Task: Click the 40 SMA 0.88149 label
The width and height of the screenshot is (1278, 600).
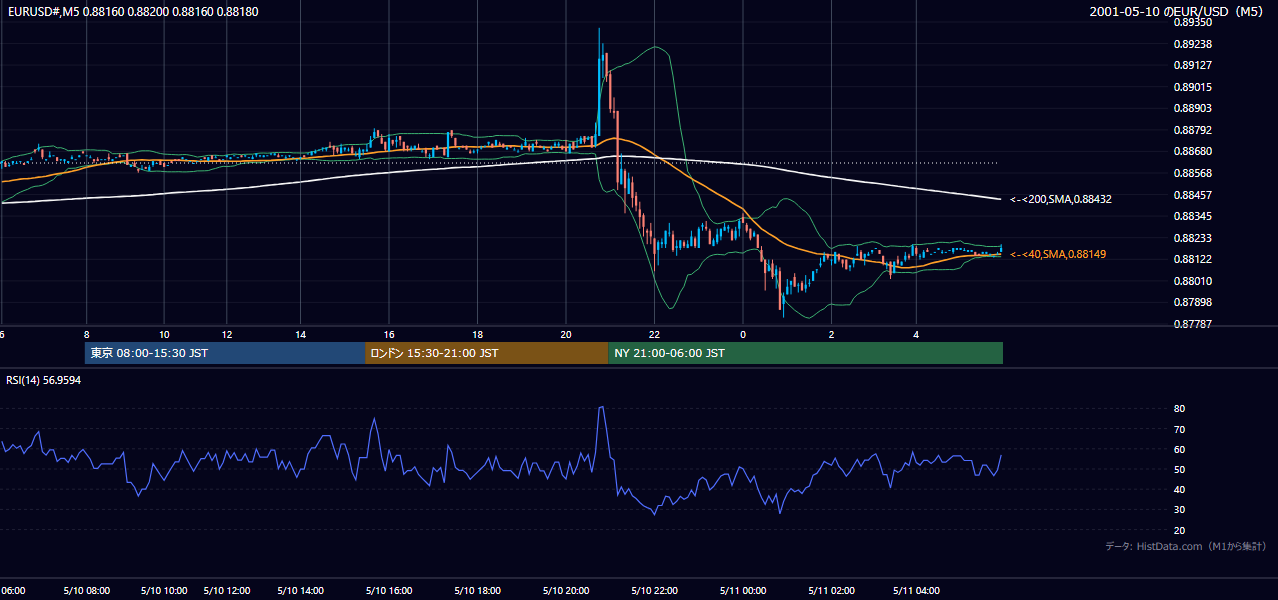Action: [1058, 254]
